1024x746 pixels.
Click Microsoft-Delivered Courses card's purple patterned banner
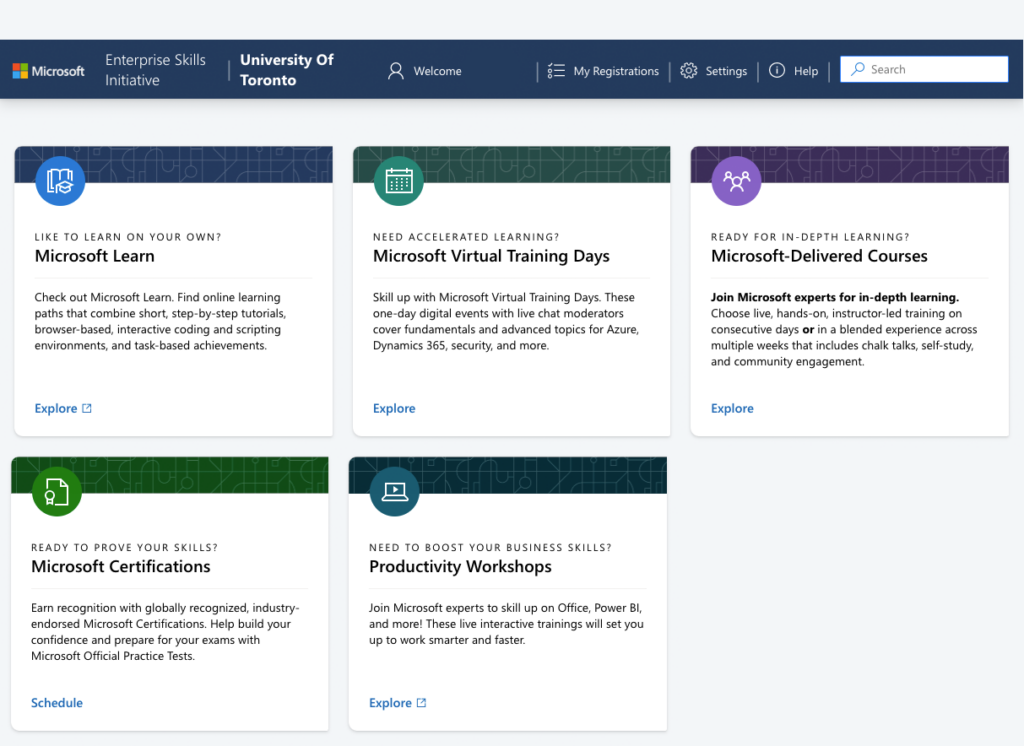(850, 165)
